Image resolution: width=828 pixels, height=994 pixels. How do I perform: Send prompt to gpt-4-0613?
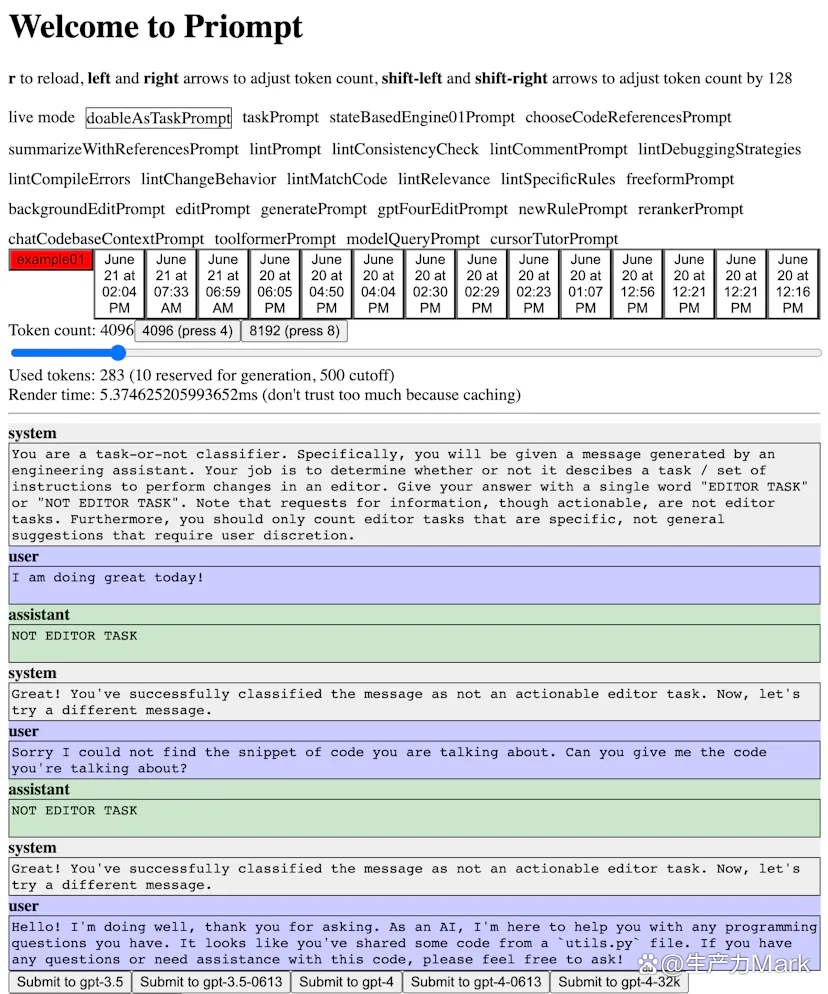(x=476, y=982)
